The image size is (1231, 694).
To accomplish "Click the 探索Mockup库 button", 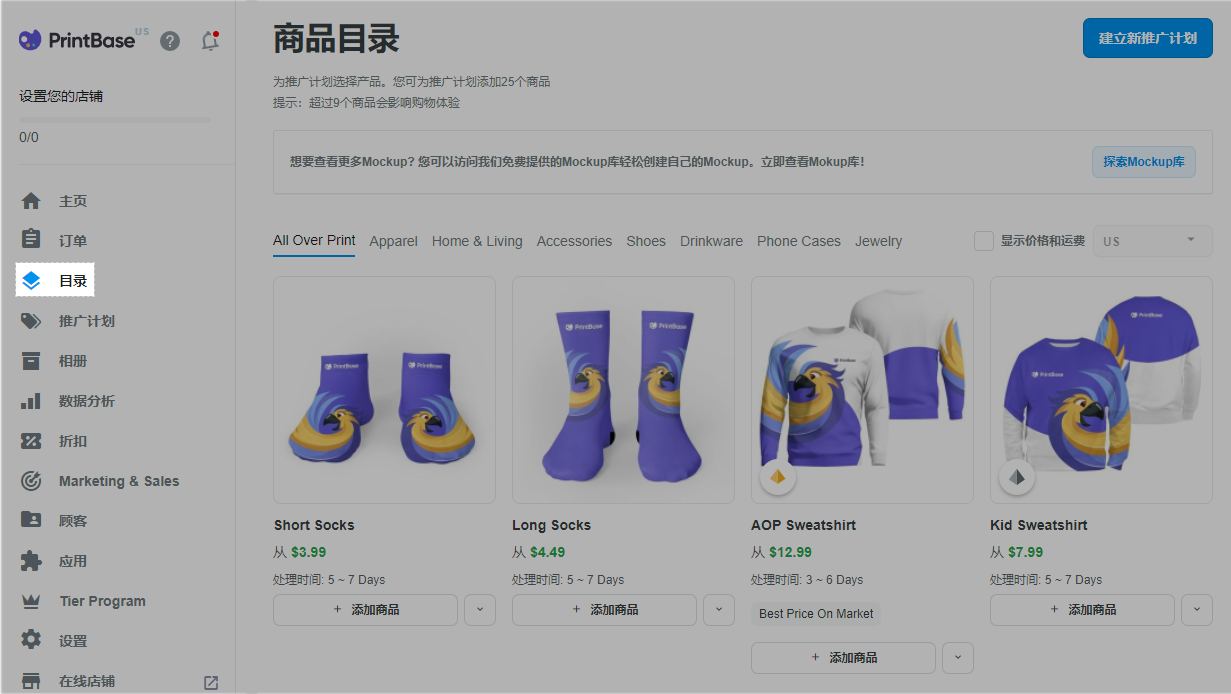I will coord(1143,161).
